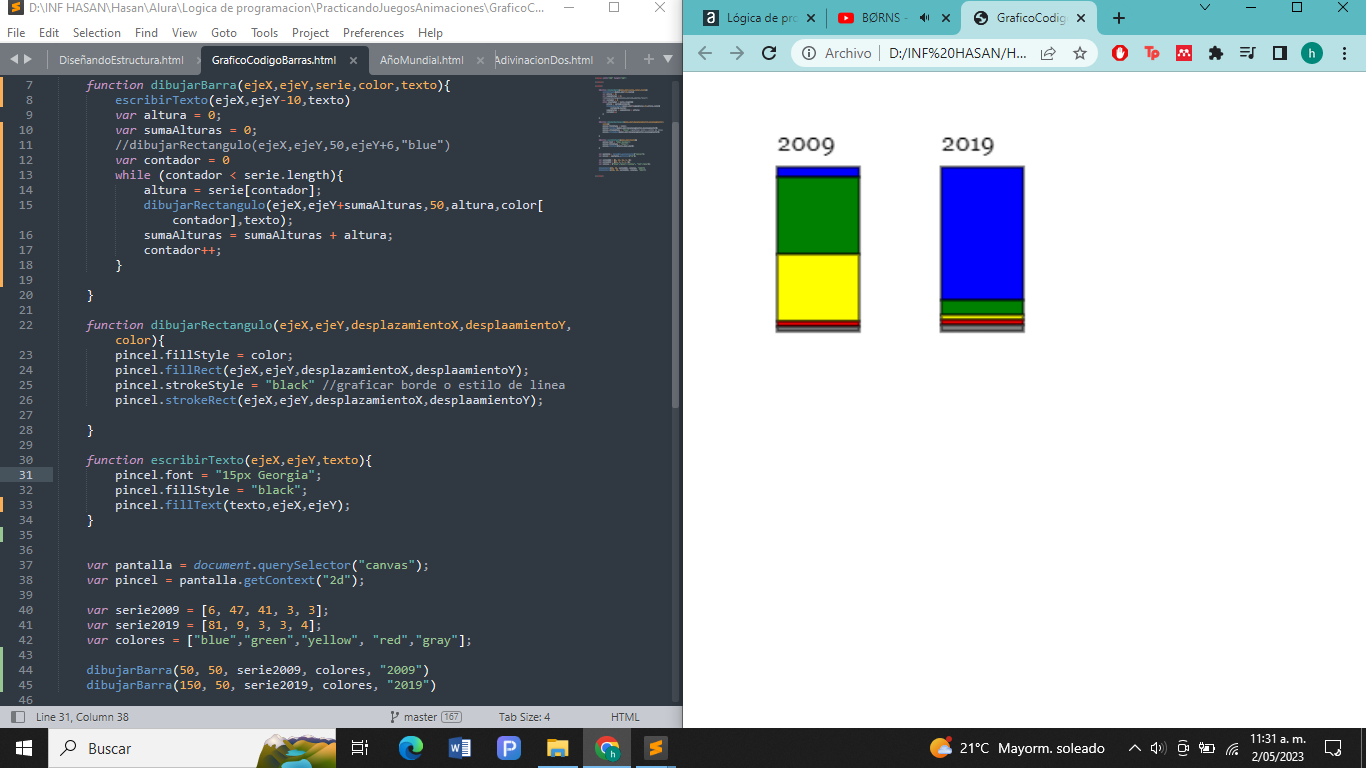Click the Chrome back arrow
Image resolution: width=1366 pixels, height=768 pixels.
705,53
